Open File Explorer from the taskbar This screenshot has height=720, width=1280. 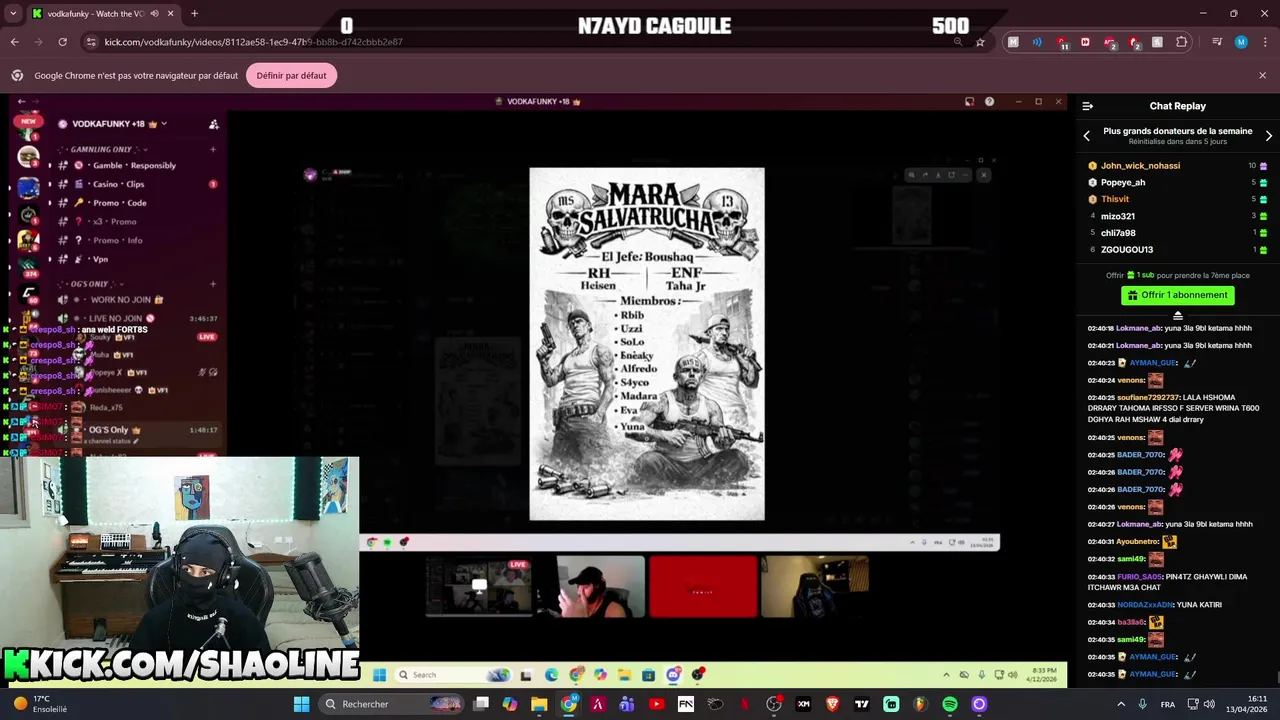[x=539, y=704]
